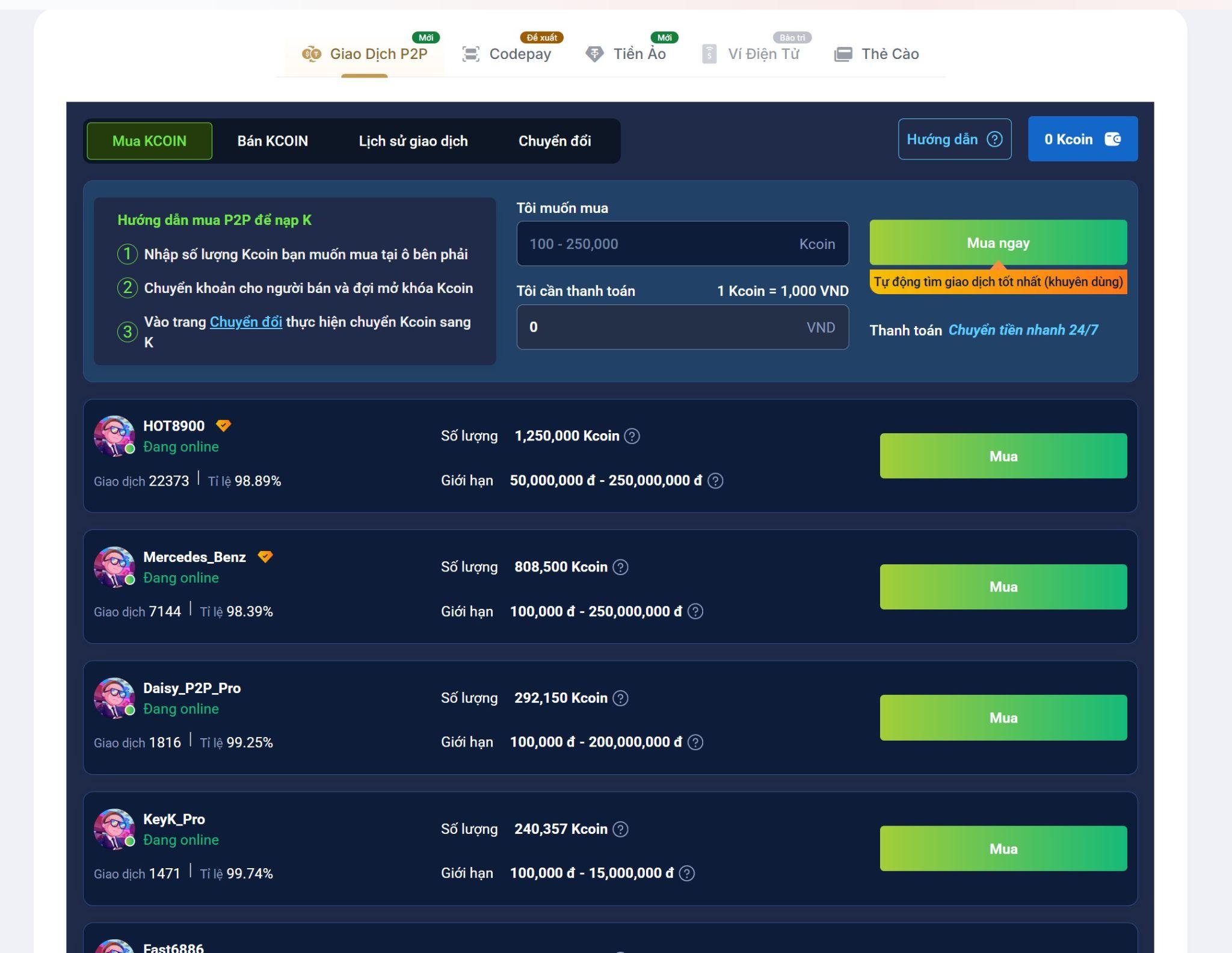Open KeyK_Pro seller avatar
1232x953 pixels.
(x=114, y=829)
